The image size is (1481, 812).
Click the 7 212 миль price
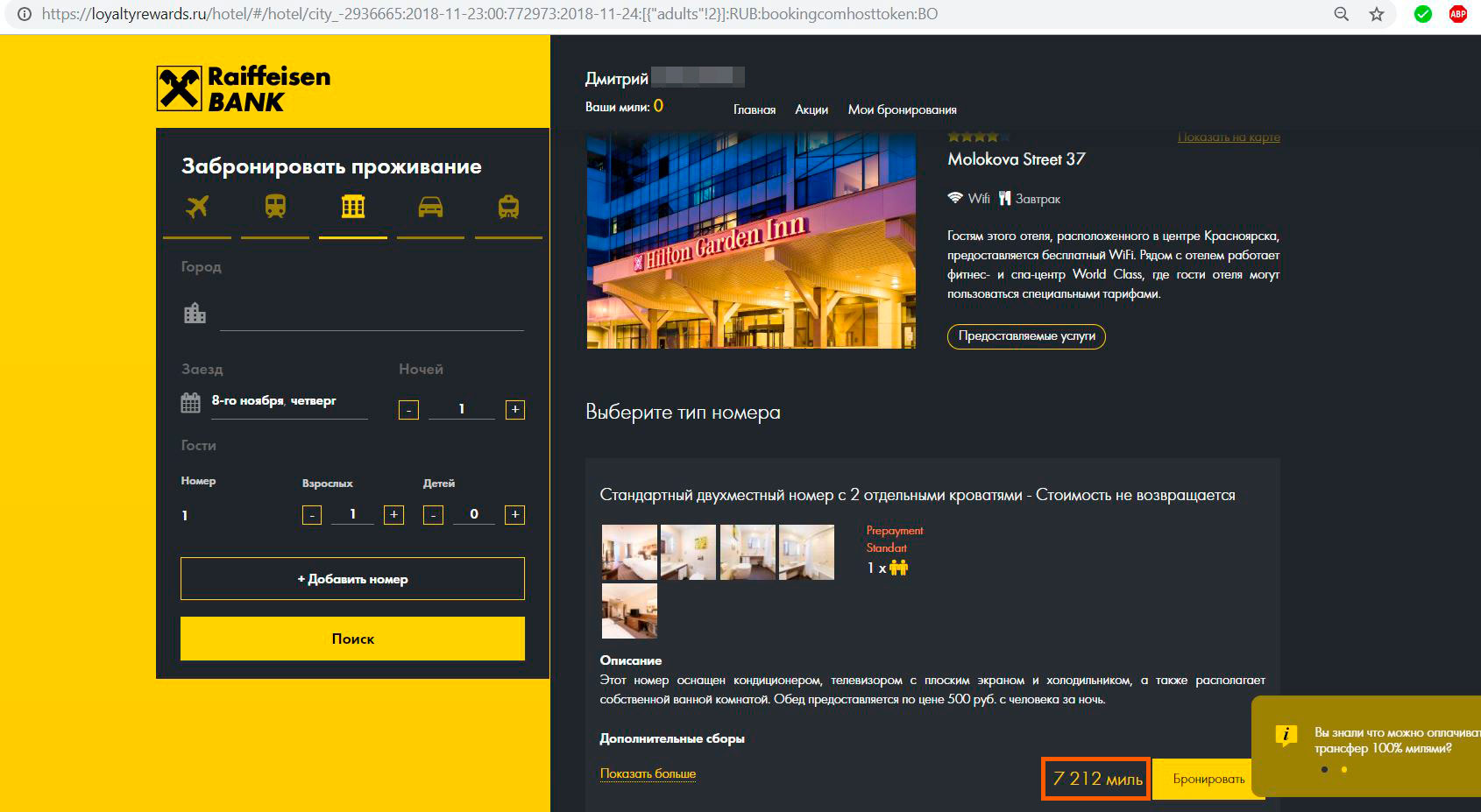coord(1096,779)
